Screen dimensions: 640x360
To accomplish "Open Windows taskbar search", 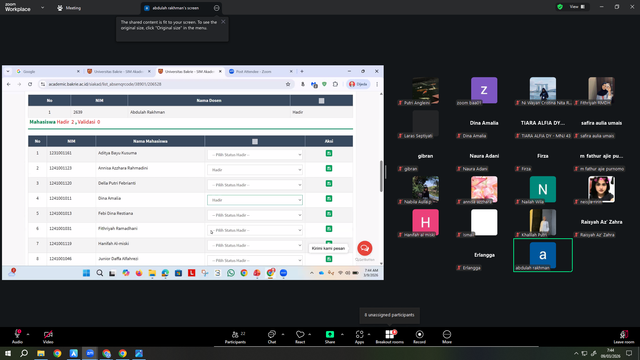I will pyautogui.click(x=24, y=353).
